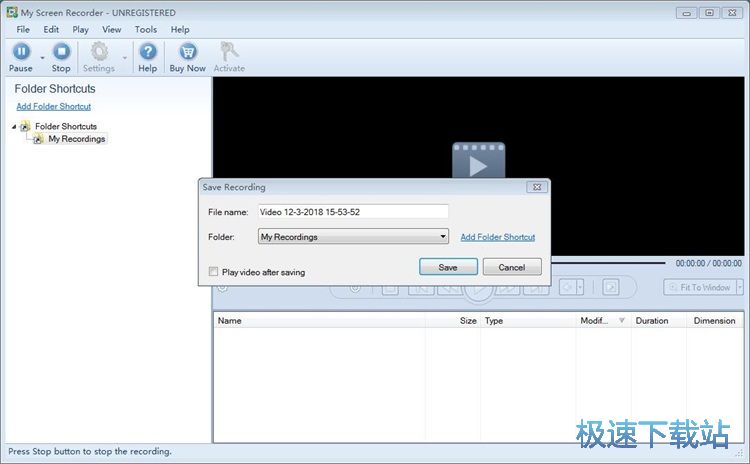
Task: Click the Activate keys icon
Action: (x=229, y=52)
